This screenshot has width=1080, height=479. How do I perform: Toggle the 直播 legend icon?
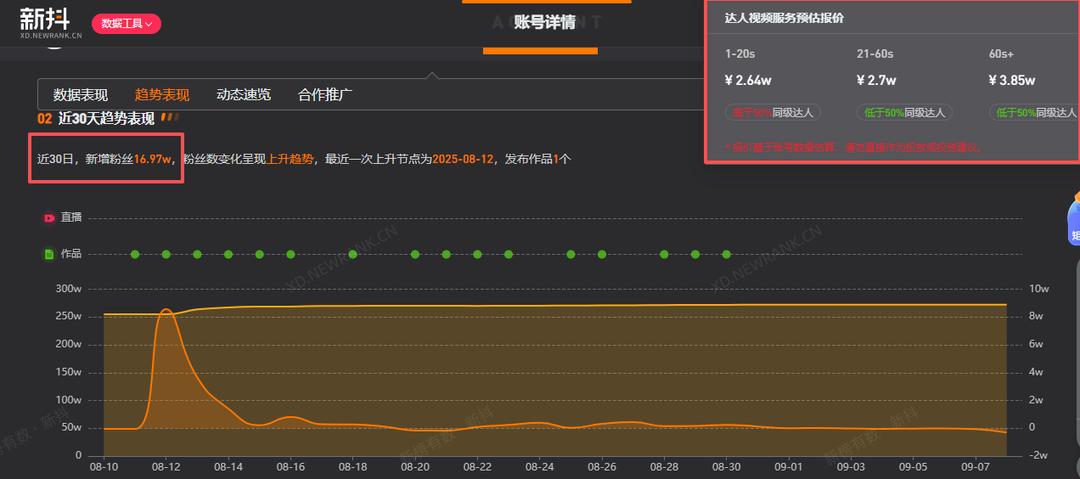tap(49, 217)
